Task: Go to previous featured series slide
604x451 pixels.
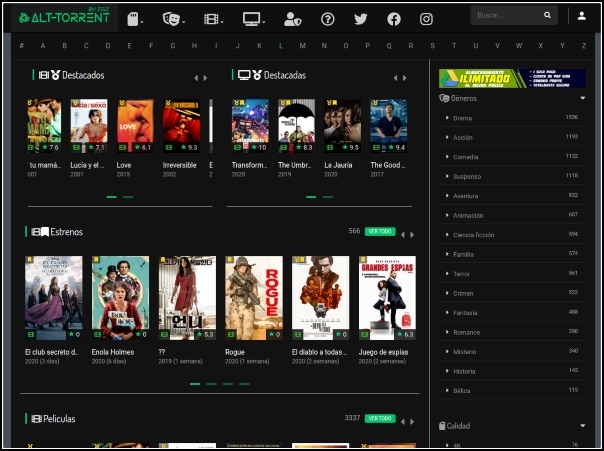Action: tap(395, 78)
